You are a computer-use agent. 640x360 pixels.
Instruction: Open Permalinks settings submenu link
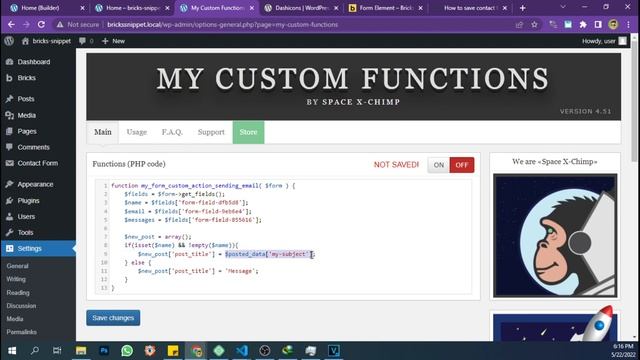22,332
